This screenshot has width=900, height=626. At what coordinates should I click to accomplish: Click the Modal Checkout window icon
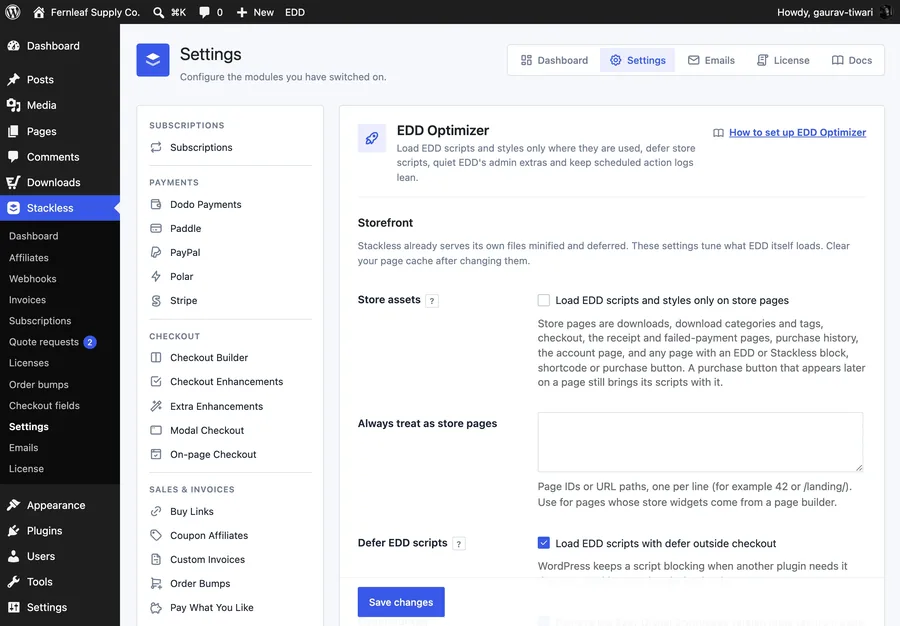click(x=156, y=430)
